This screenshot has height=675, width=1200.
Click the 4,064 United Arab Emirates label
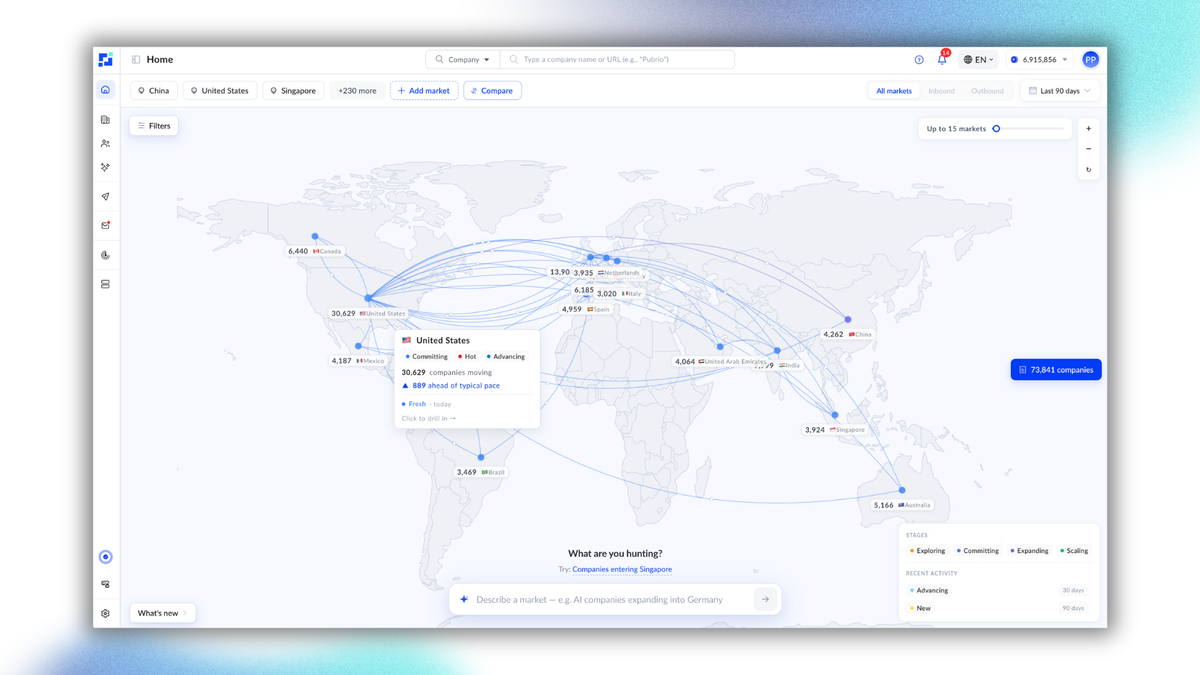[720, 362]
